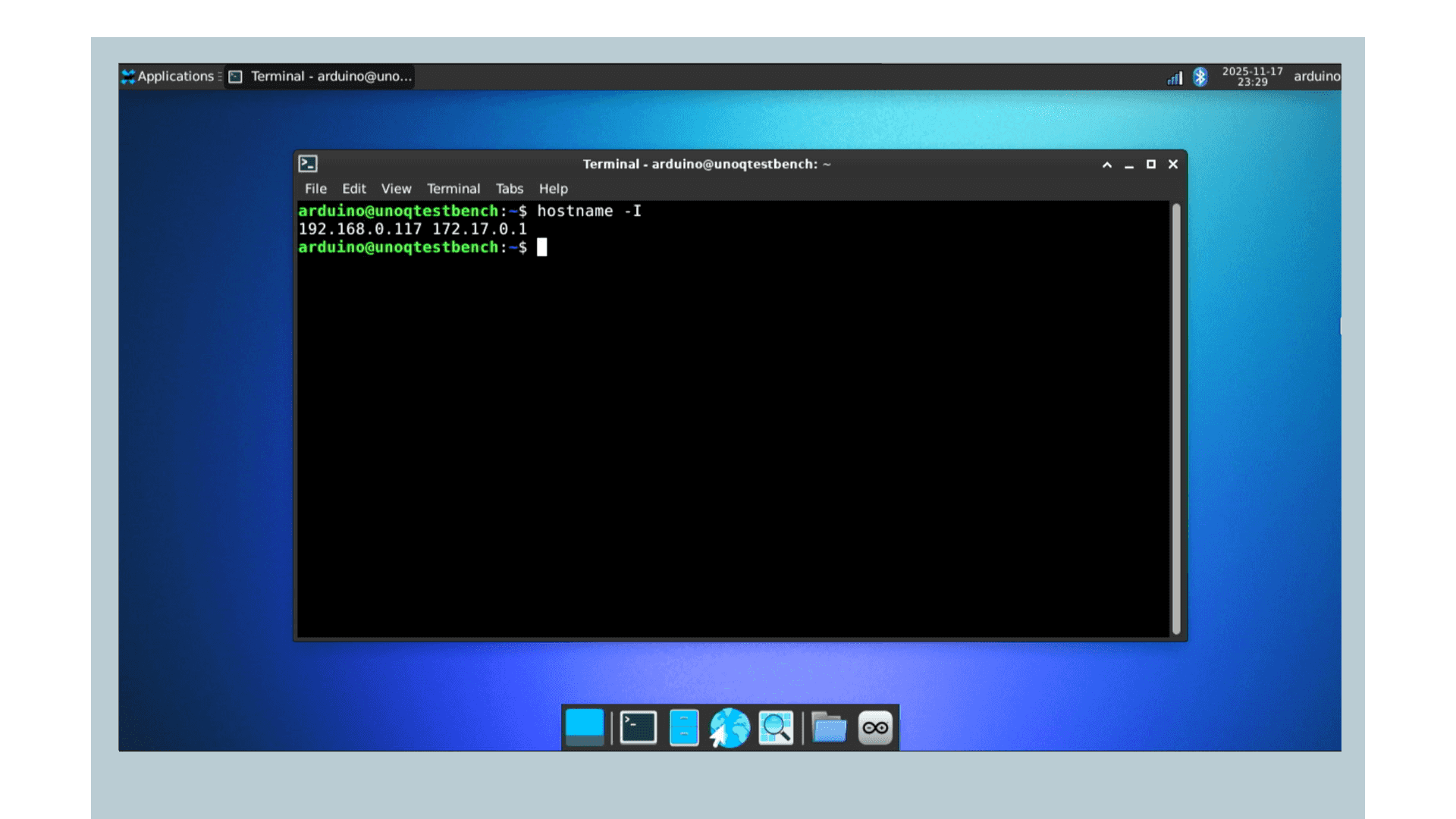Image resolution: width=1456 pixels, height=819 pixels.
Task: Click the Terminal taskbar entry in top panel
Action: coord(326,76)
